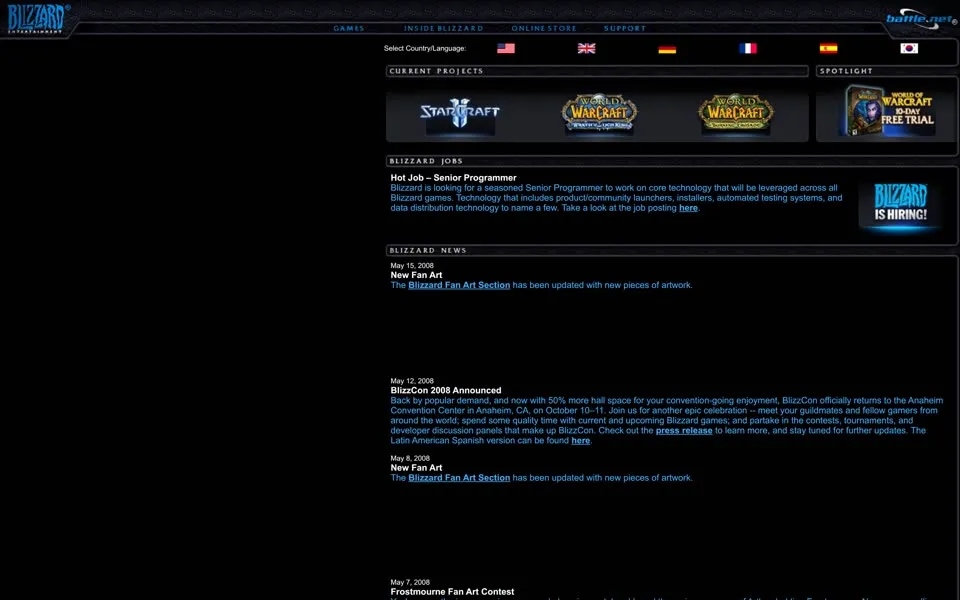960x600 pixels.
Task: Select the United Kingdom flag
Action: tap(586, 48)
